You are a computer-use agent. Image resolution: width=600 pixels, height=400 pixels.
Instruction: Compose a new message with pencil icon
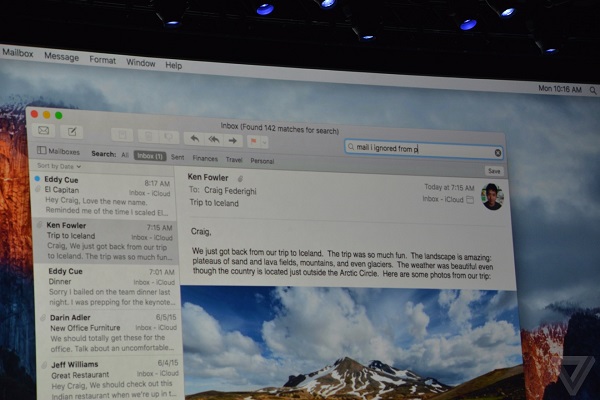71,131
